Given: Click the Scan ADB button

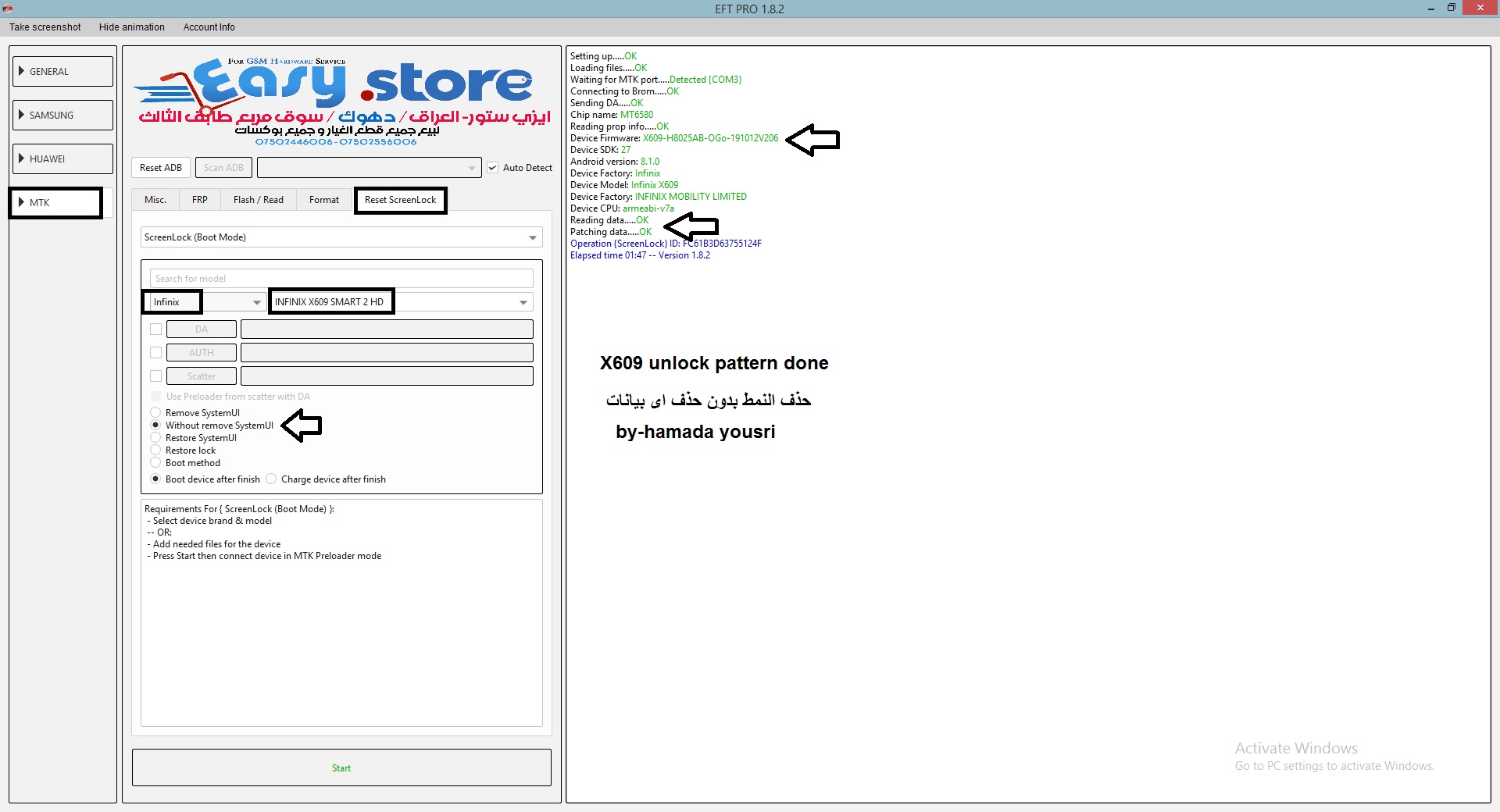Looking at the screenshot, I should [x=223, y=168].
